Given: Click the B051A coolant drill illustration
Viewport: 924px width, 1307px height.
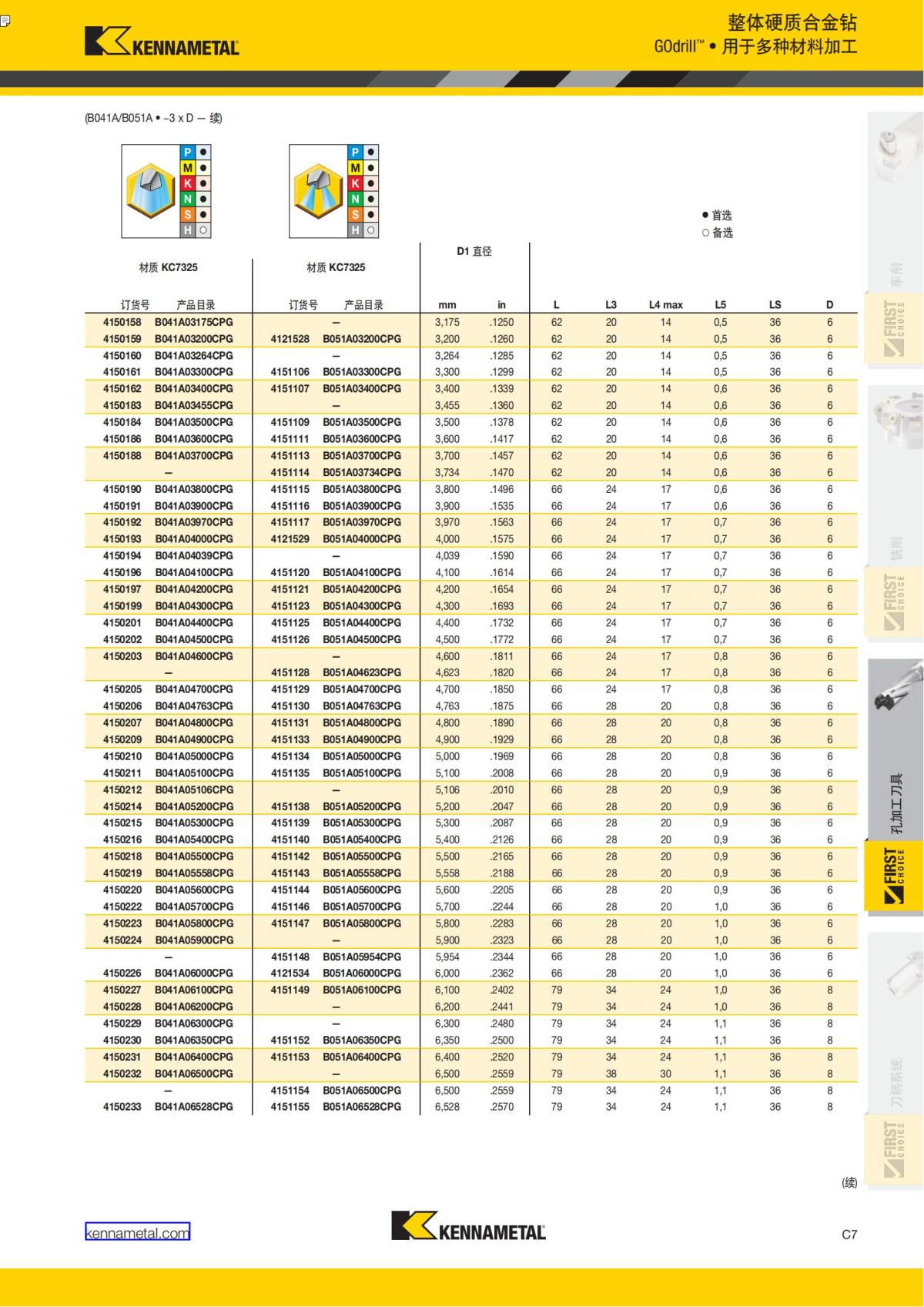Looking at the screenshot, I should click(319, 191).
